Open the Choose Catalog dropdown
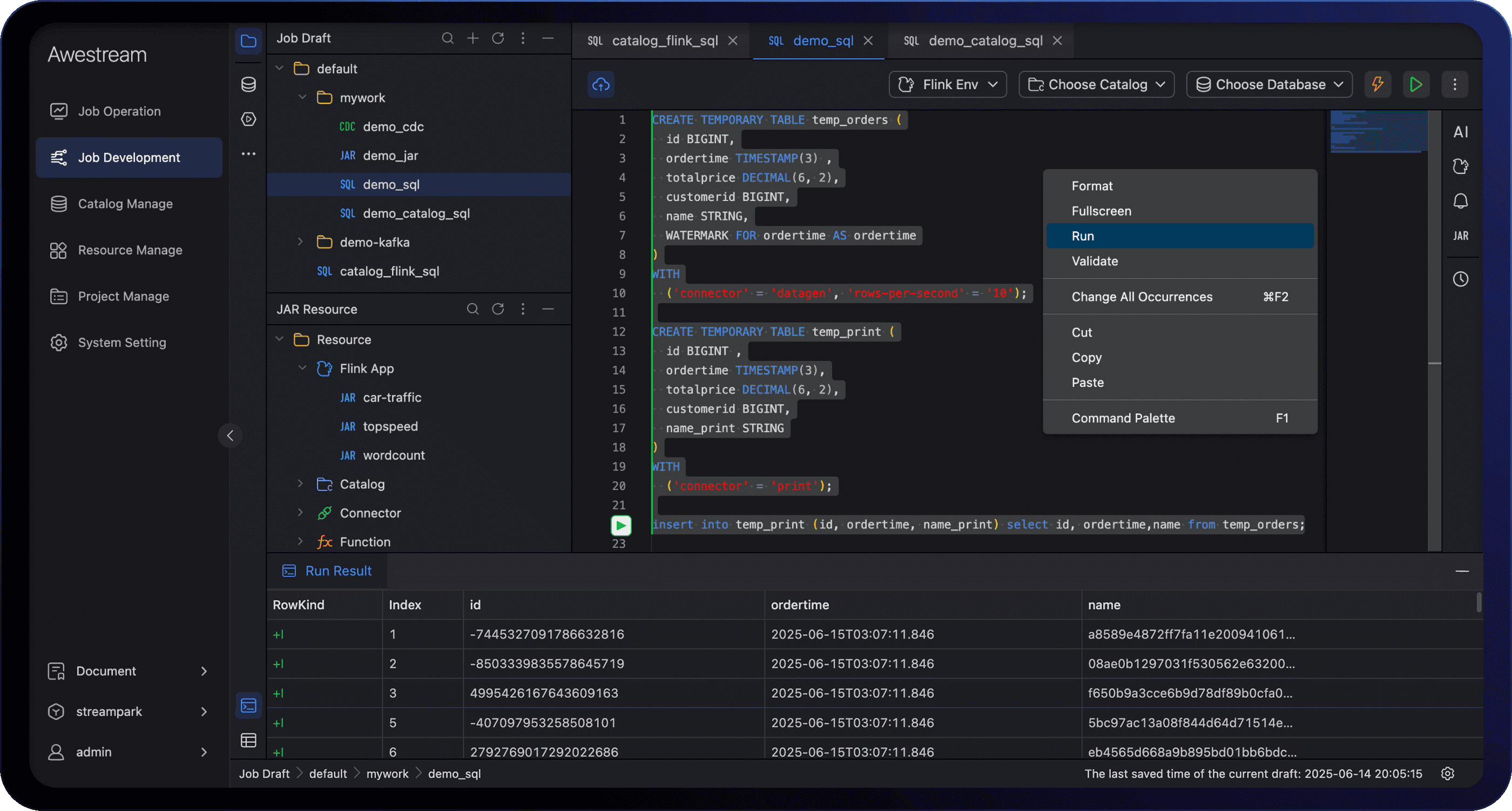This screenshot has height=811, width=1512. click(1096, 85)
